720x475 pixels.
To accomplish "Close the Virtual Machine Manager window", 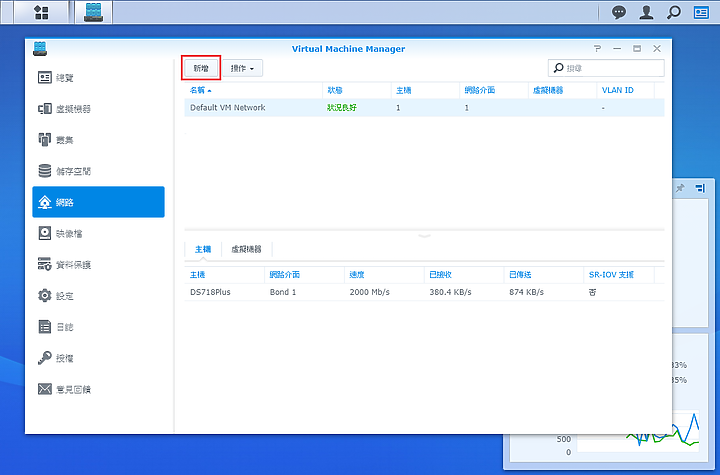I will [x=657, y=49].
